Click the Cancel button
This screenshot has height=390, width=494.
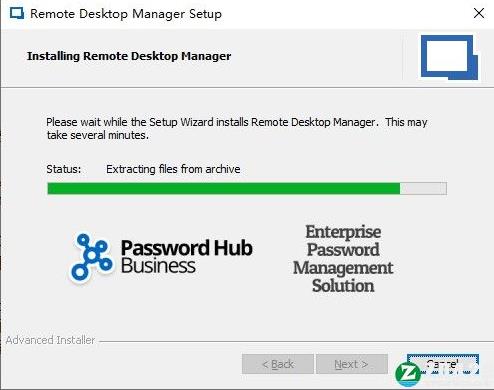click(443, 364)
